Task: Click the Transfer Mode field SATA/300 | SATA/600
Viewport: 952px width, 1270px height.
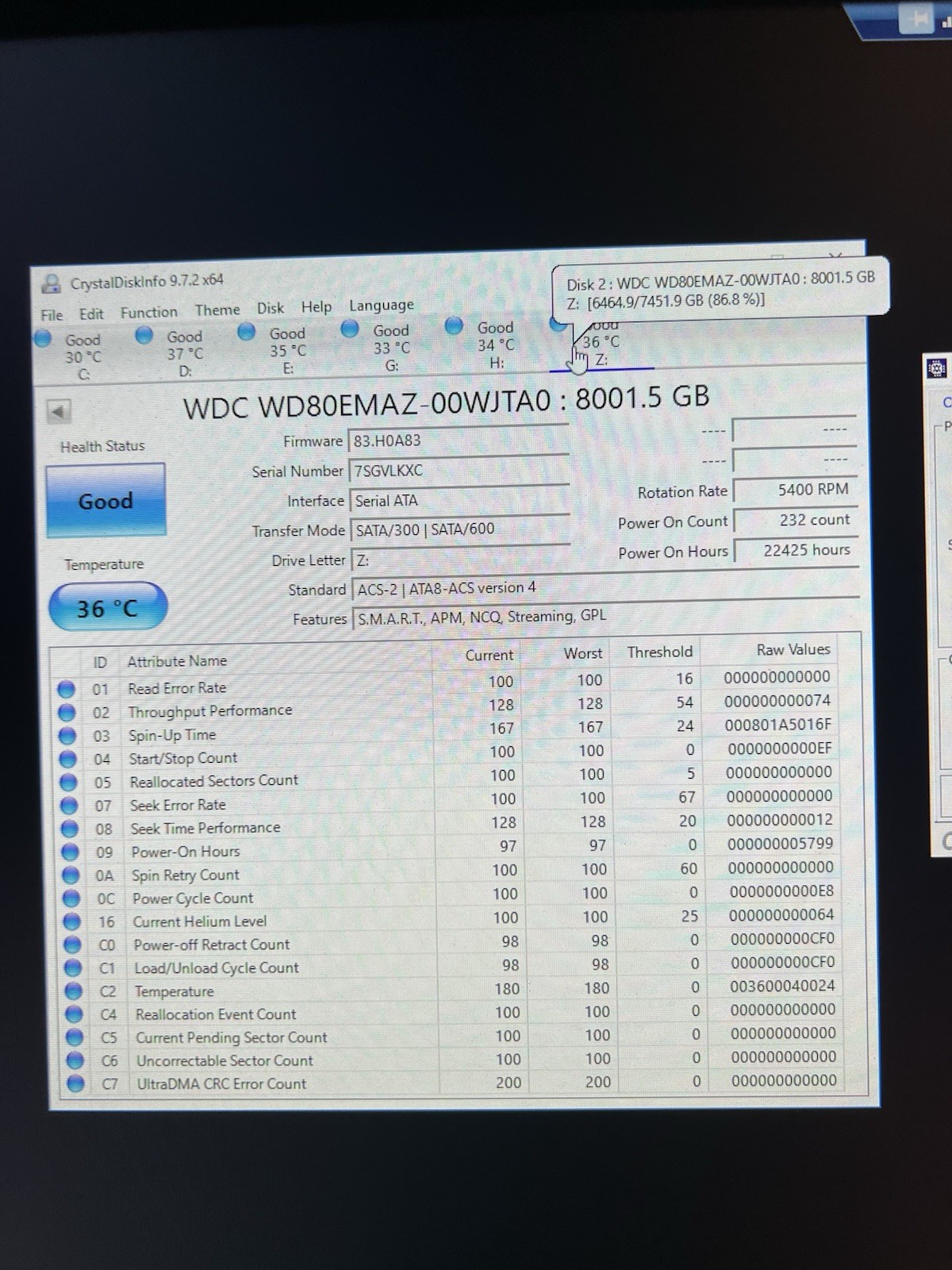Action: click(x=460, y=529)
